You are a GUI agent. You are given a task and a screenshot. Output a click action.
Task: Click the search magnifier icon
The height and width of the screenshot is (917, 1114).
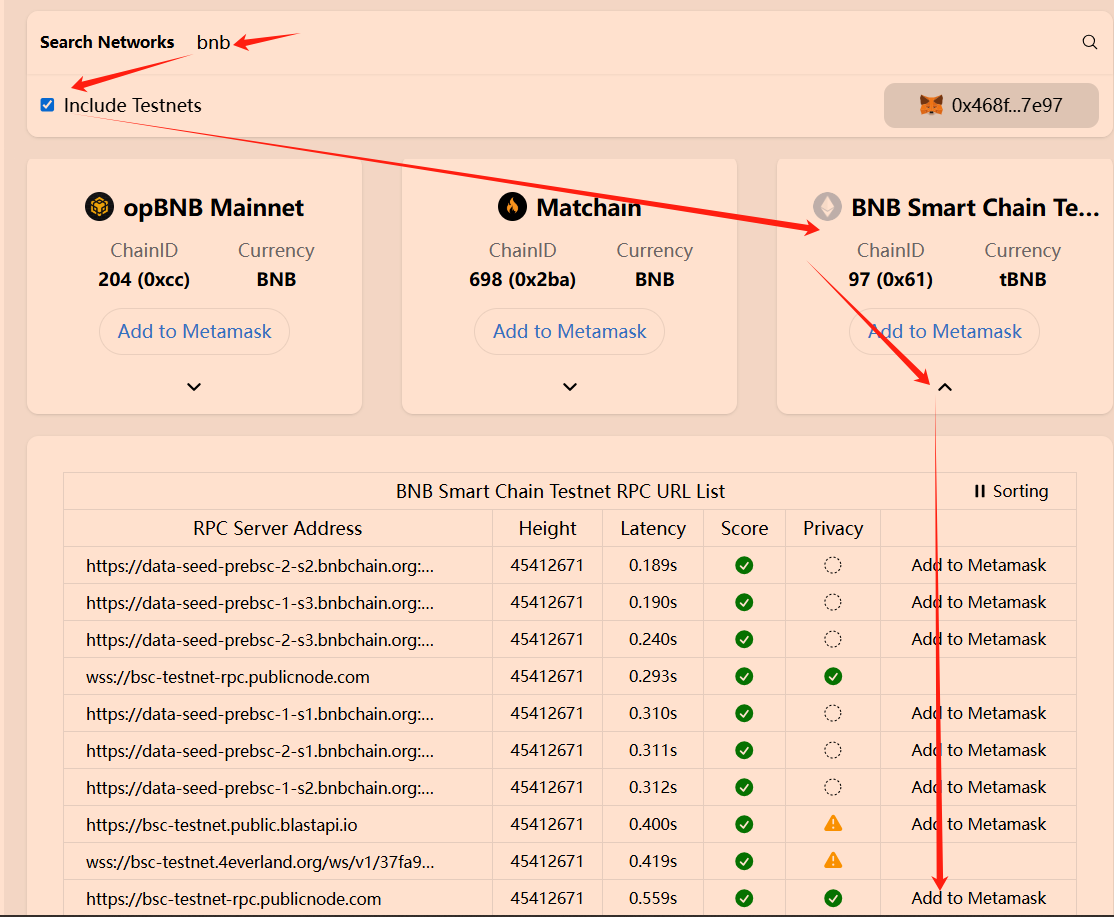click(1089, 42)
